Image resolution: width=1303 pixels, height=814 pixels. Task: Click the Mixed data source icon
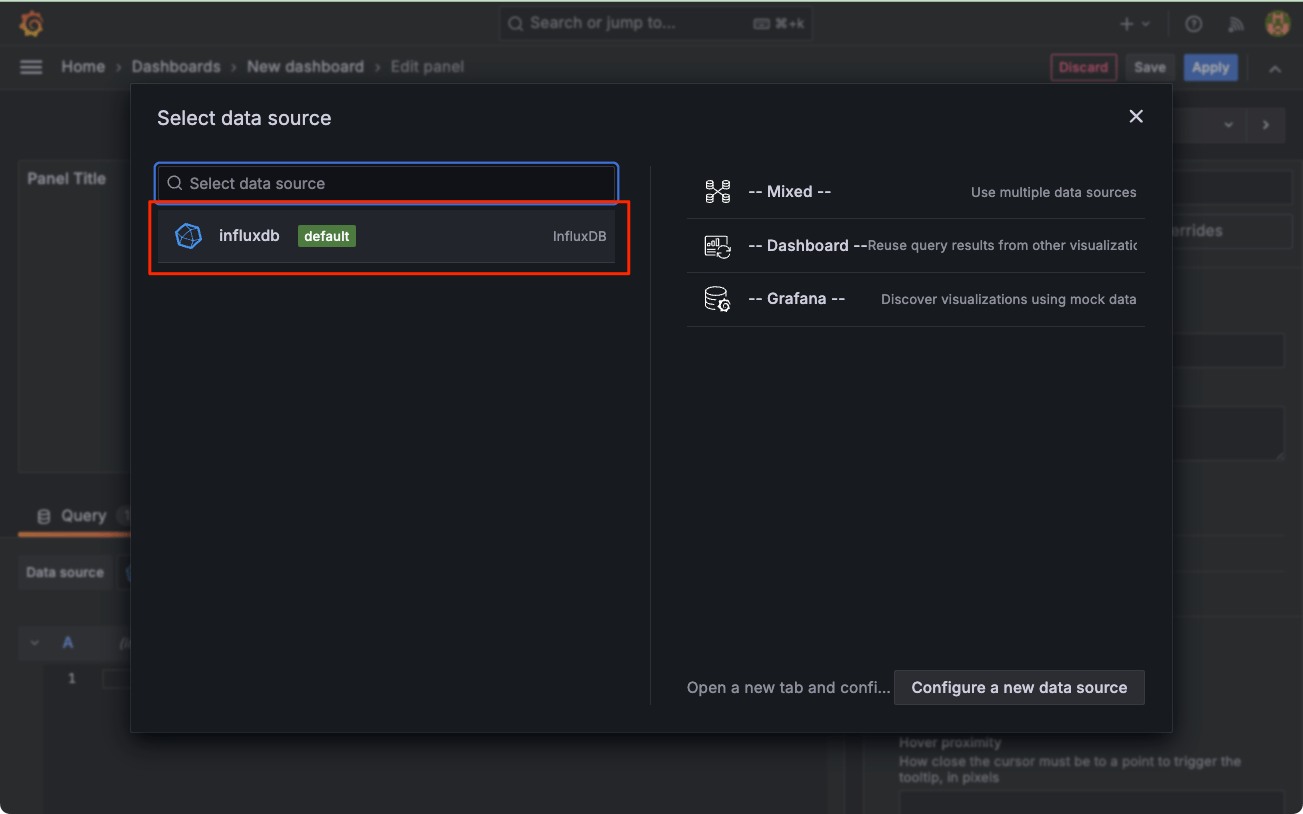pyautogui.click(x=718, y=192)
